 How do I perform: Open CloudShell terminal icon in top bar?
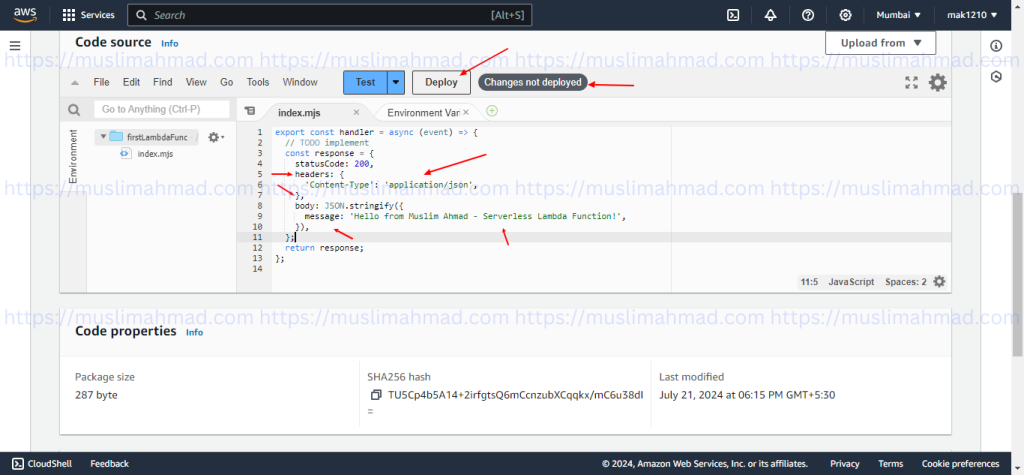pyautogui.click(x=733, y=15)
